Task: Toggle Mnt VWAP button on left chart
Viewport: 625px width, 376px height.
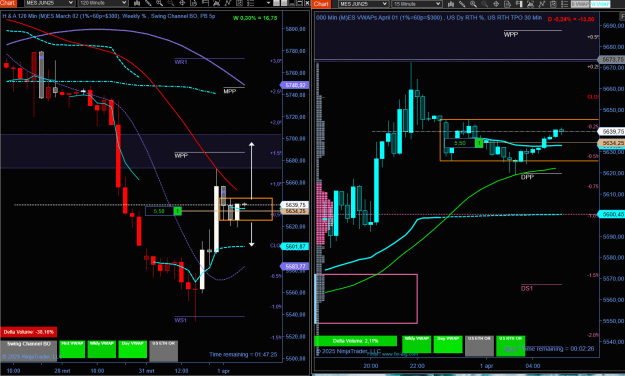Action: 72,349
